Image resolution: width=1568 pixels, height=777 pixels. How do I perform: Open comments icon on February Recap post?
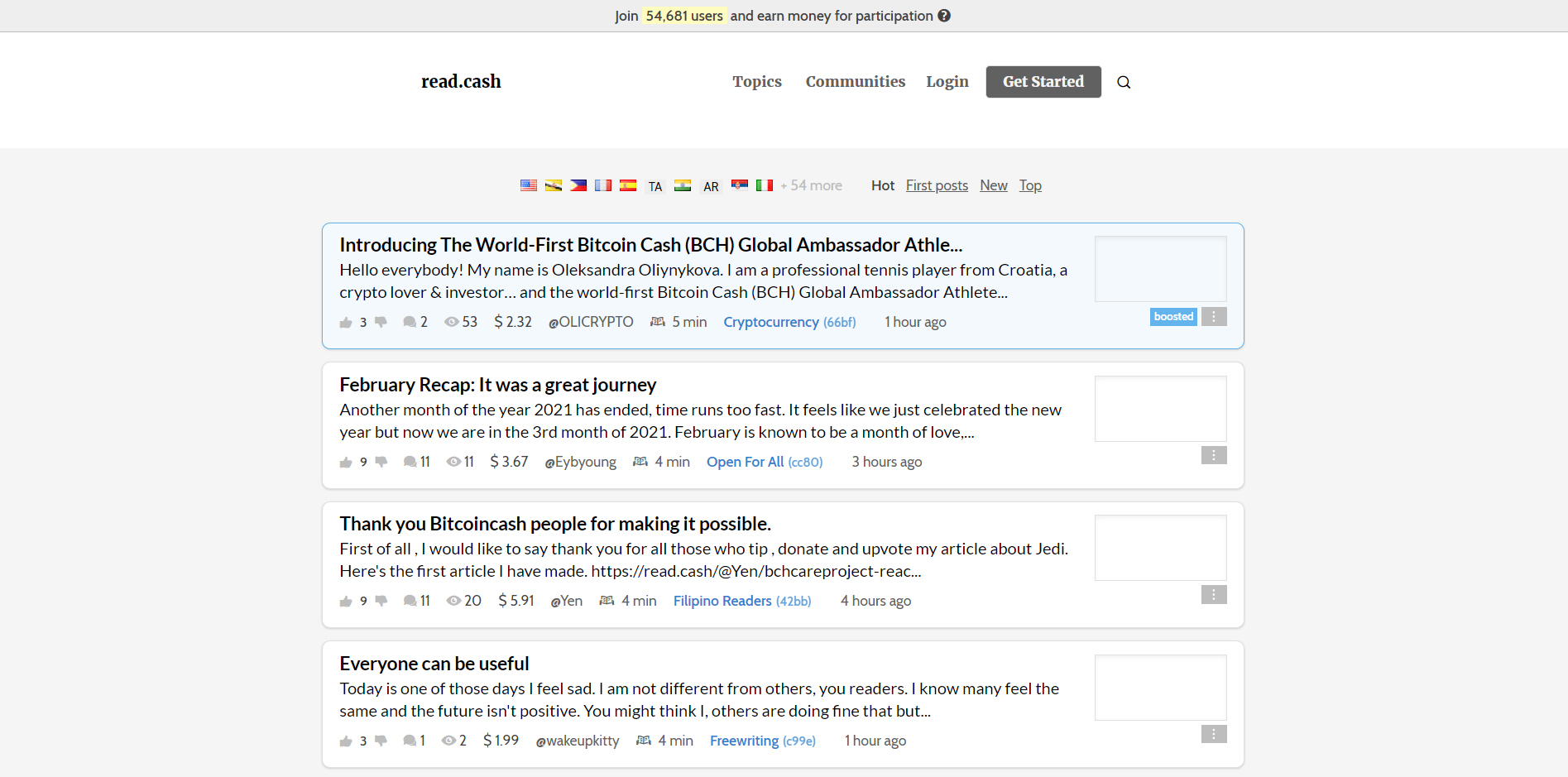(x=410, y=462)
